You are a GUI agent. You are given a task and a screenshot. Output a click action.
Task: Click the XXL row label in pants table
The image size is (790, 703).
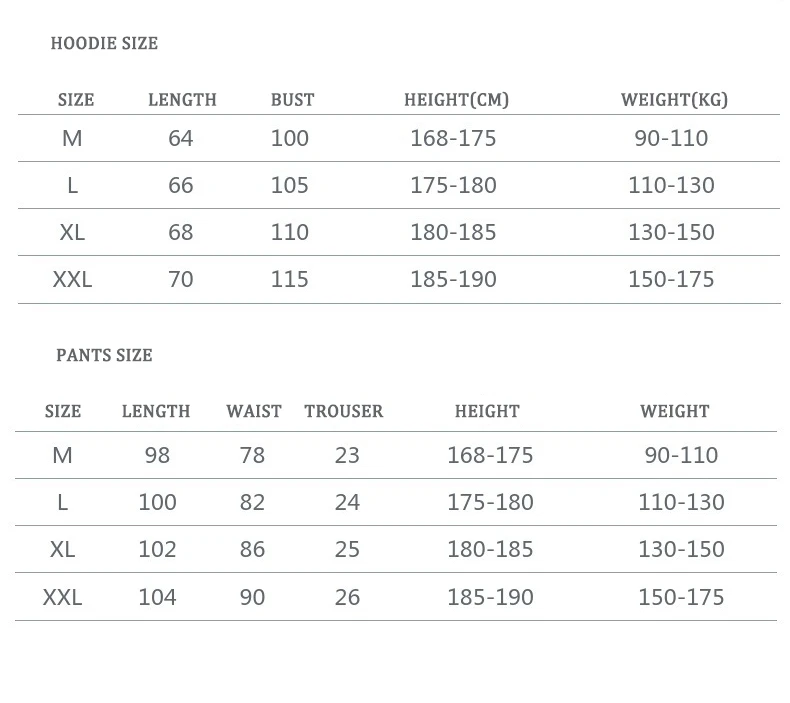point(62,597)
